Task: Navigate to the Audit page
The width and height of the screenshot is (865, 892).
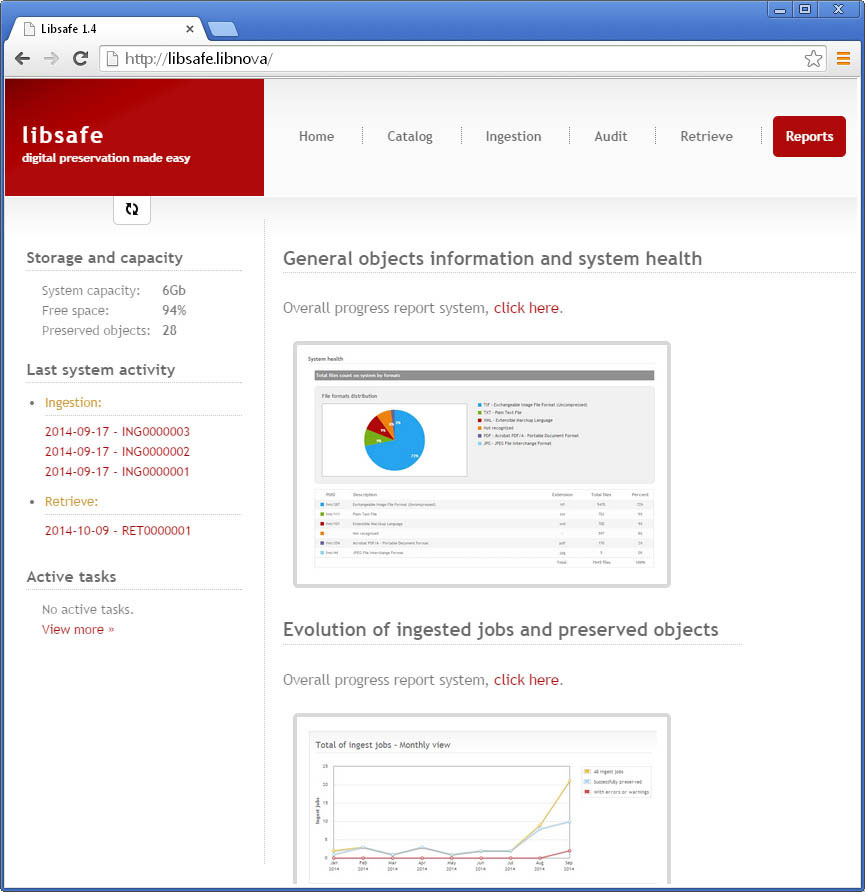Action: pyautogui.click(x=611, y=137)
